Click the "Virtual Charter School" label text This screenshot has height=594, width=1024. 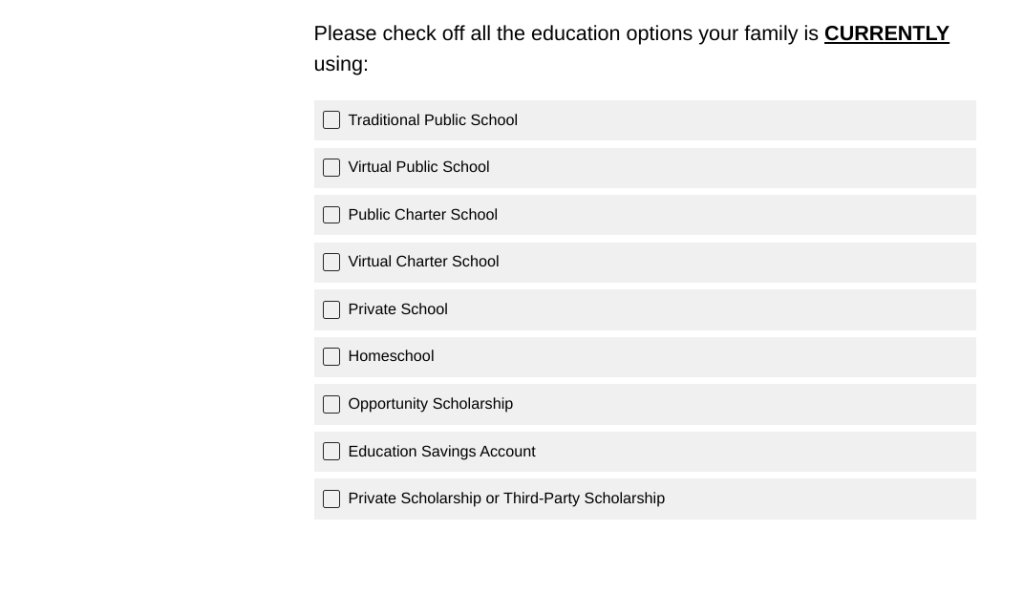point(423,262)
